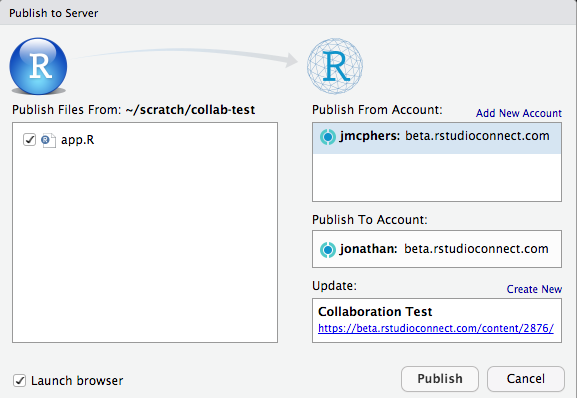
Task: Click the blue R sphere logo
Action: coord(38,66)
